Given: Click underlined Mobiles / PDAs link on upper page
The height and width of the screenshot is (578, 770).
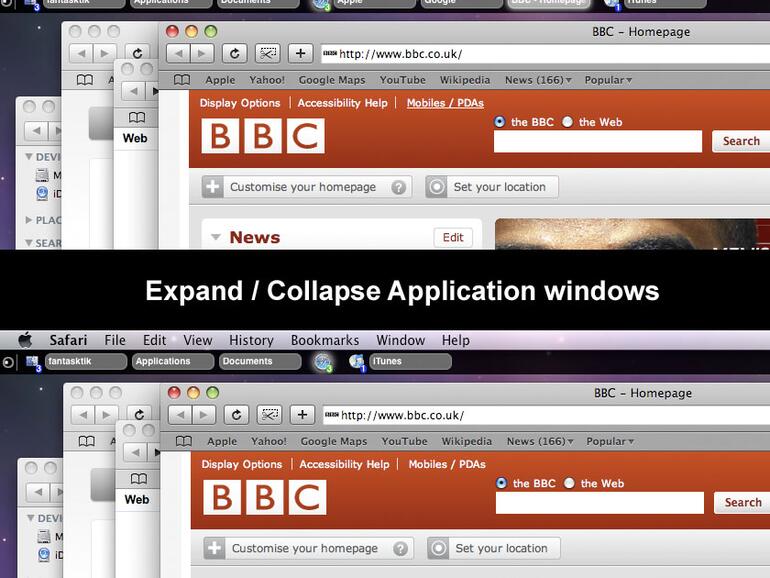Looking at the screenshot, I should pos(445,103).
